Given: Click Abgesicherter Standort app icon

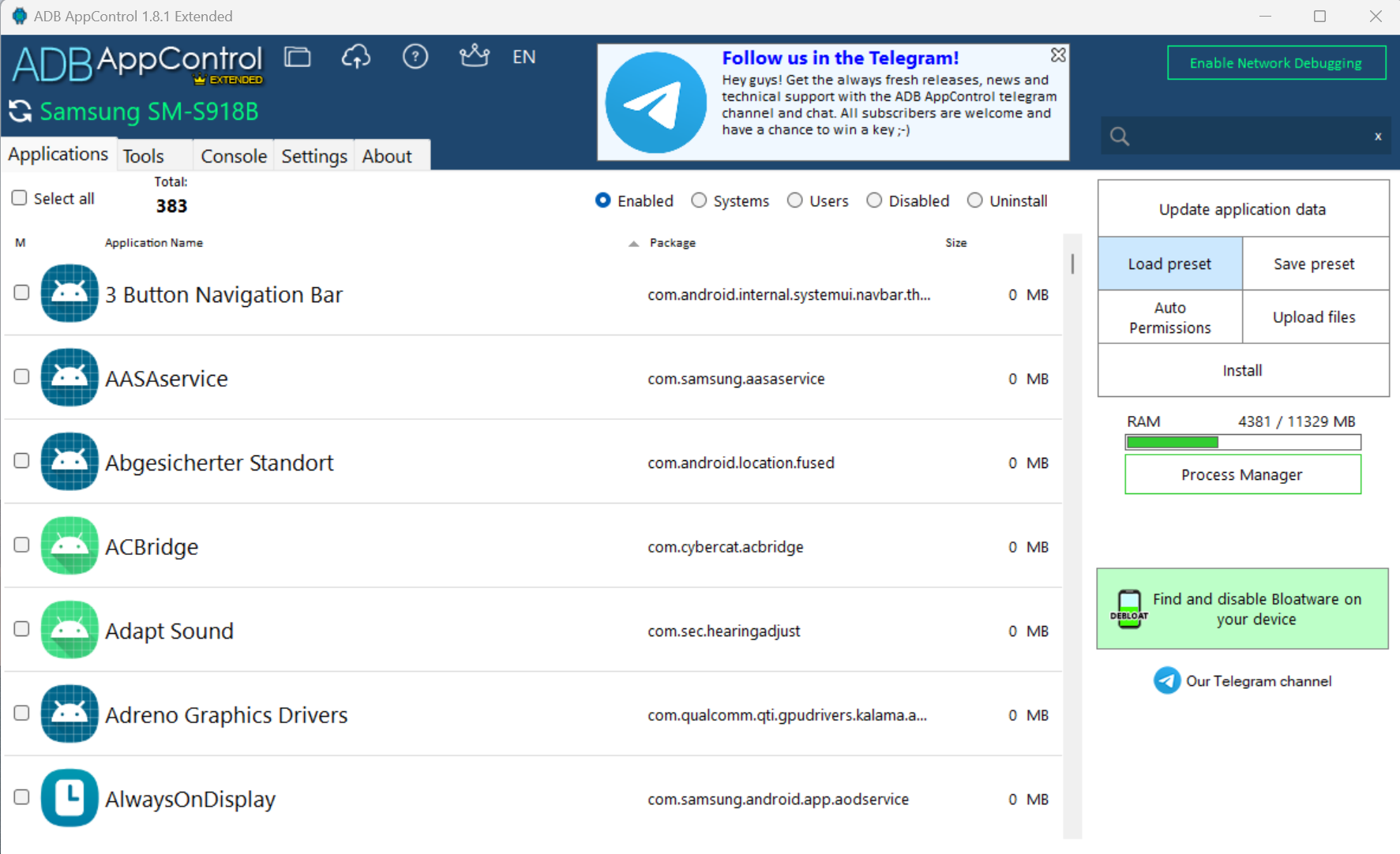Looking at the screenshot, I should click(x=69, y=462).
